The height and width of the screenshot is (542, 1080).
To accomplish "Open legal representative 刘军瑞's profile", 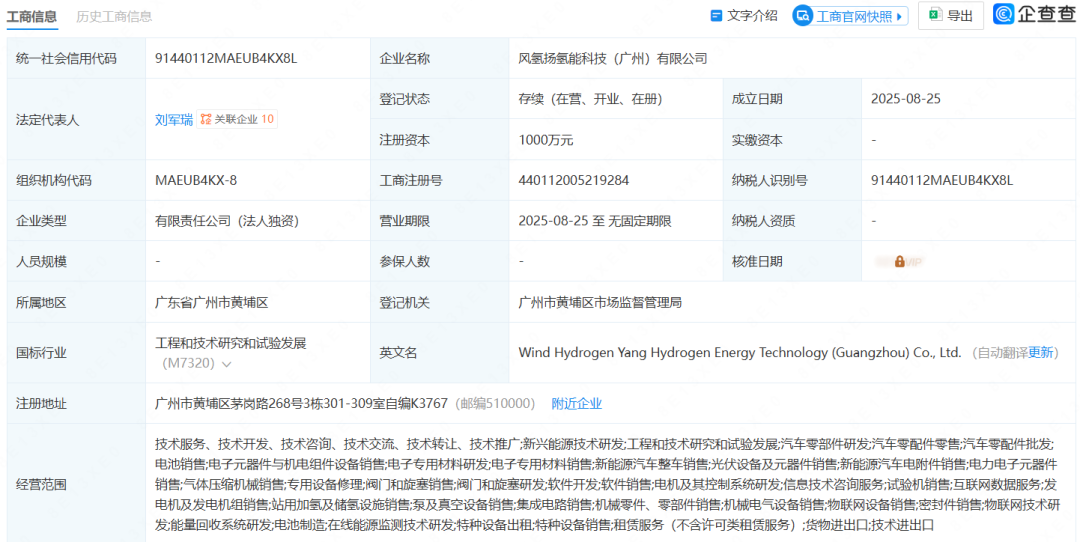I will [173, 119].
